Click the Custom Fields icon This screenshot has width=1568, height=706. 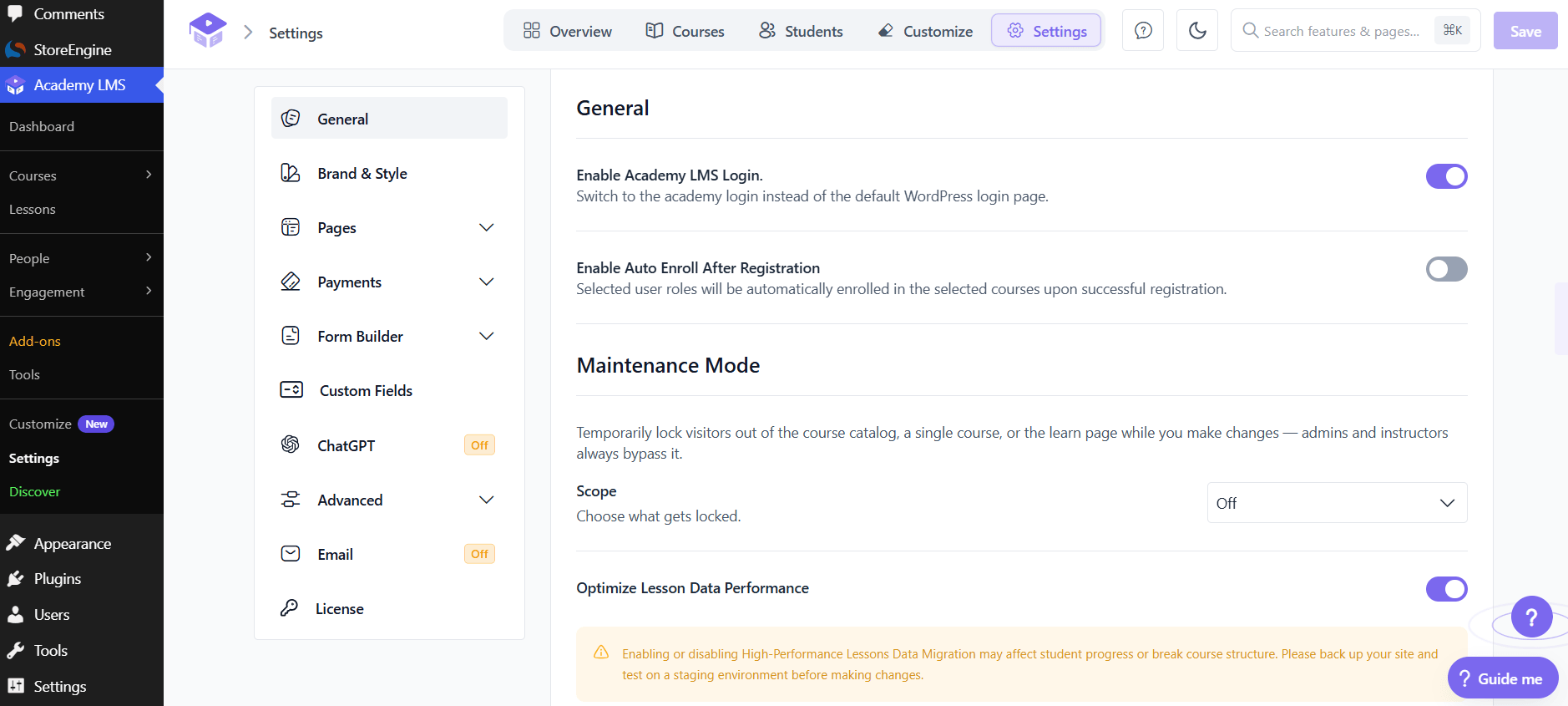291,390
